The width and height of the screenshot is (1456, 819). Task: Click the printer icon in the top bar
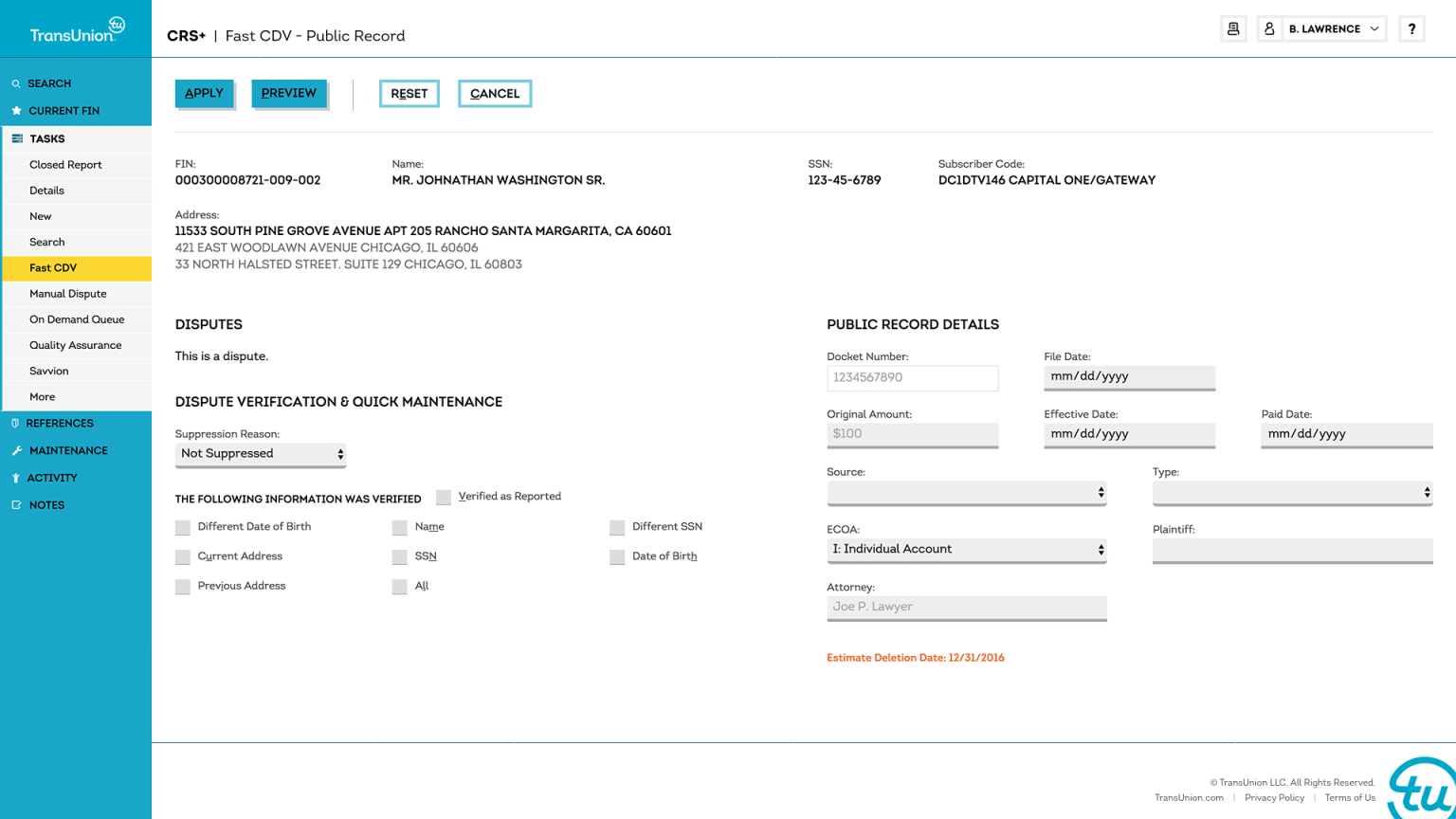pyautogui.click(x=1233, y=29)
